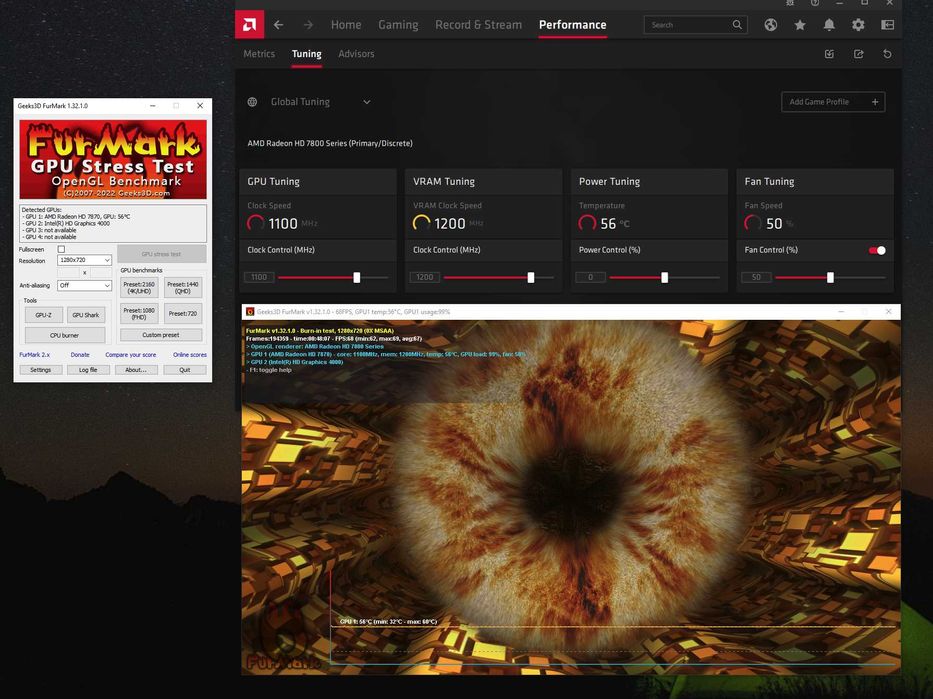The height and width of the screenshot is (699, 933).
Task: Select the Tuning sub-tab
Action: [x=306, y=54]
